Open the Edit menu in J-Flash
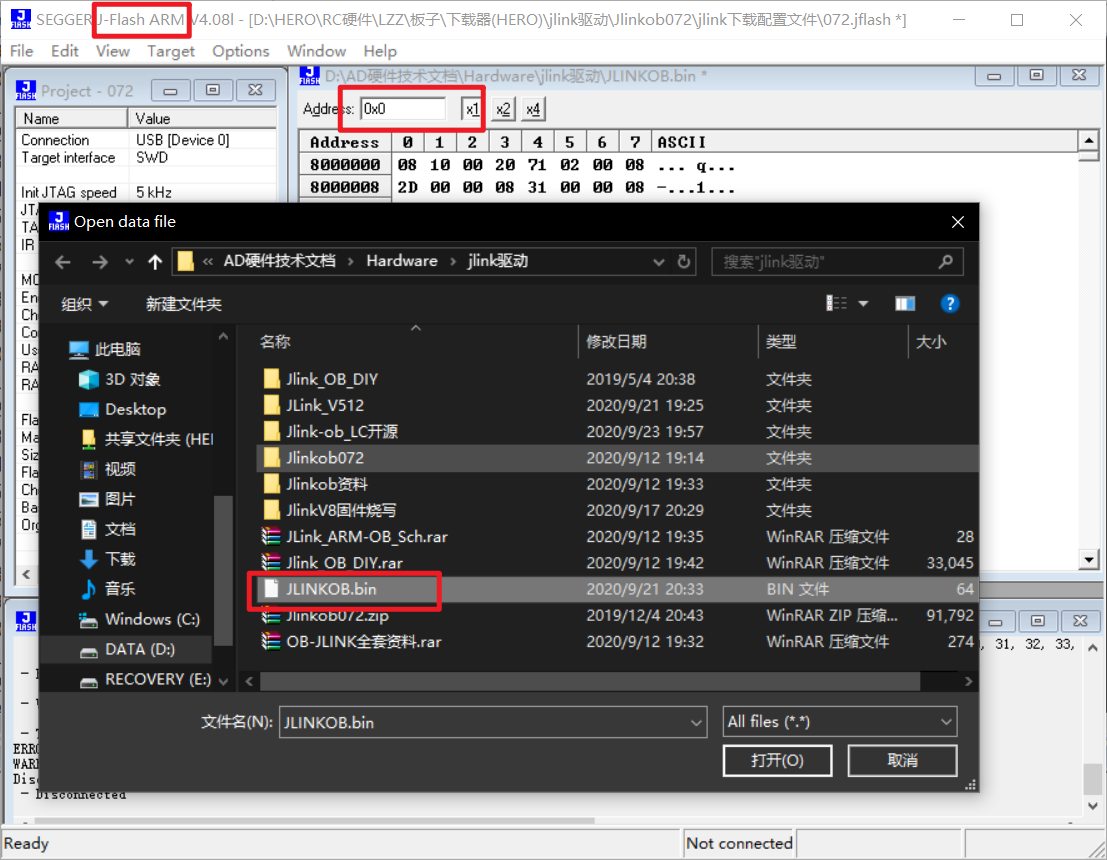 pos(64,51)
